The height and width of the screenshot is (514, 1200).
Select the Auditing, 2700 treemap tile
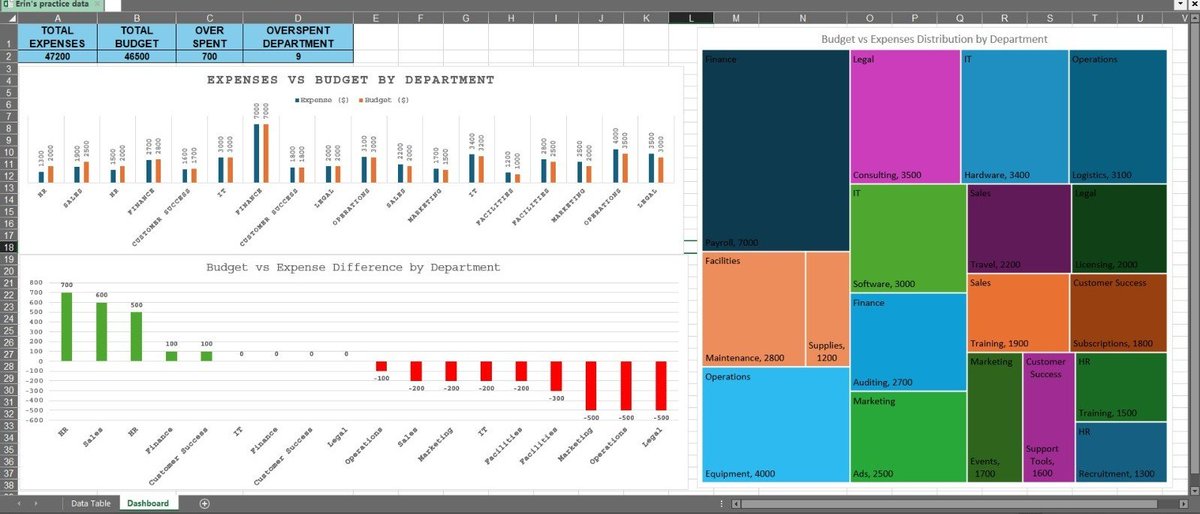pos(907,342)
